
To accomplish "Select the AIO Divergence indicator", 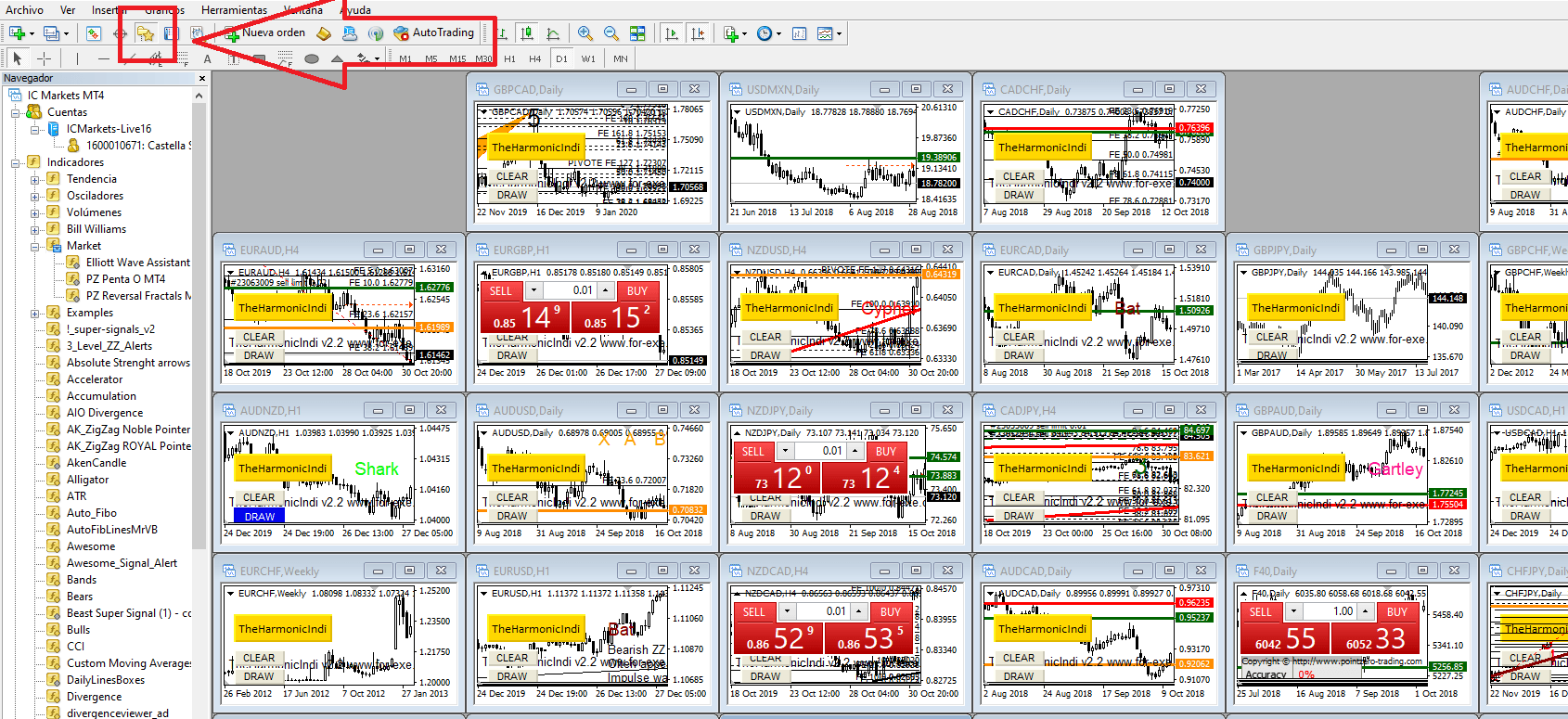I will point(104,413).
